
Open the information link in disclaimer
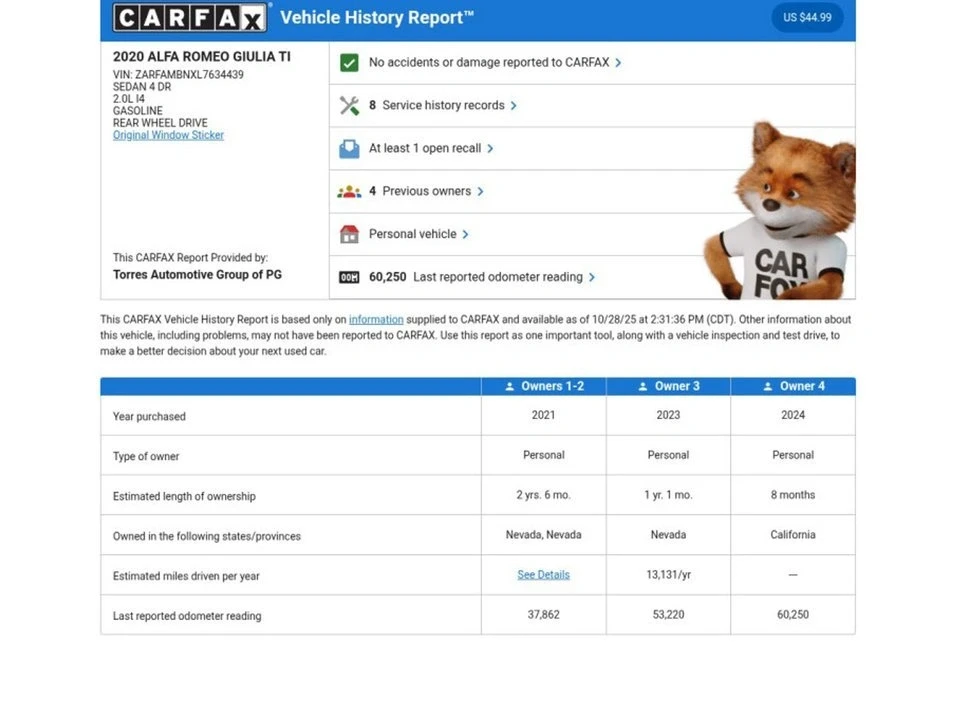(376, 319)
